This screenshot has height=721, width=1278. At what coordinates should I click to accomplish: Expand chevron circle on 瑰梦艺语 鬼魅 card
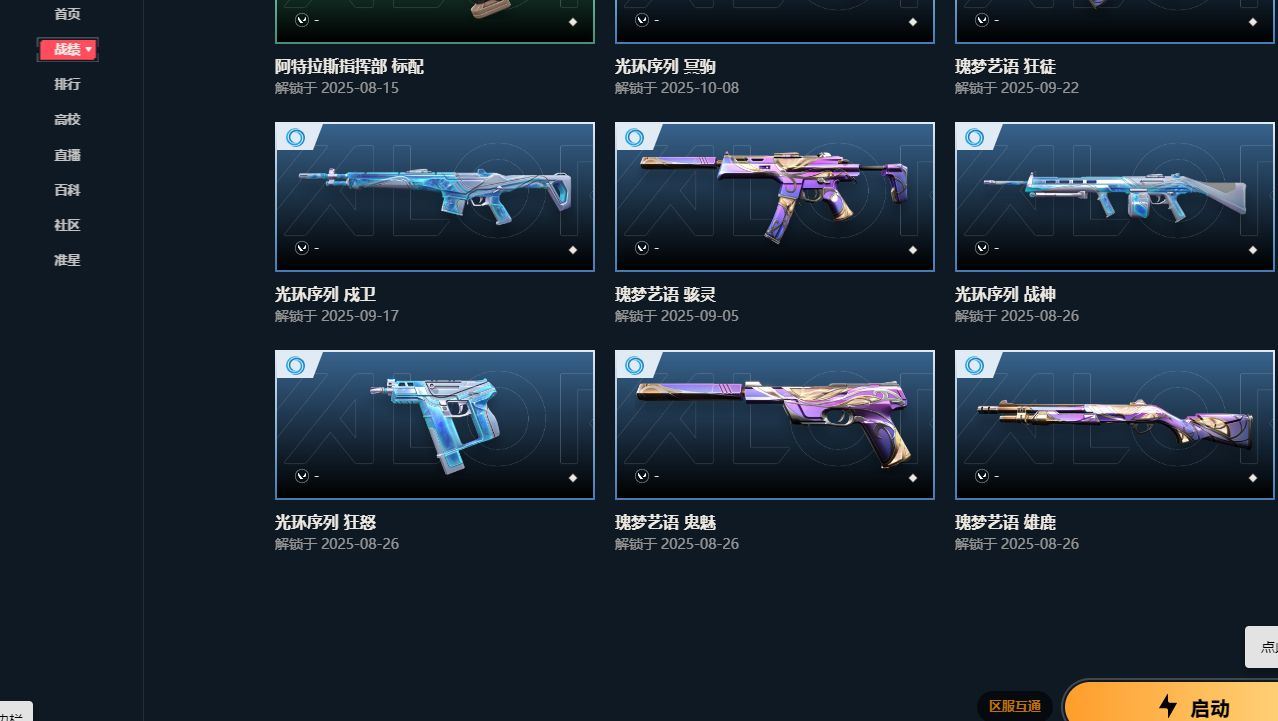tap(642, 476)
